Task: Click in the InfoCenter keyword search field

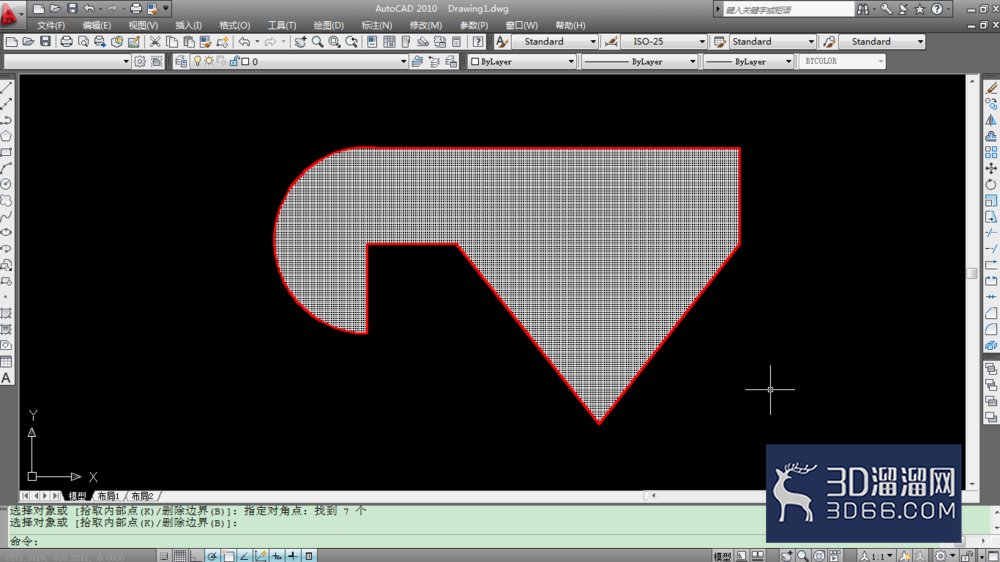Action: click(789, 10)
